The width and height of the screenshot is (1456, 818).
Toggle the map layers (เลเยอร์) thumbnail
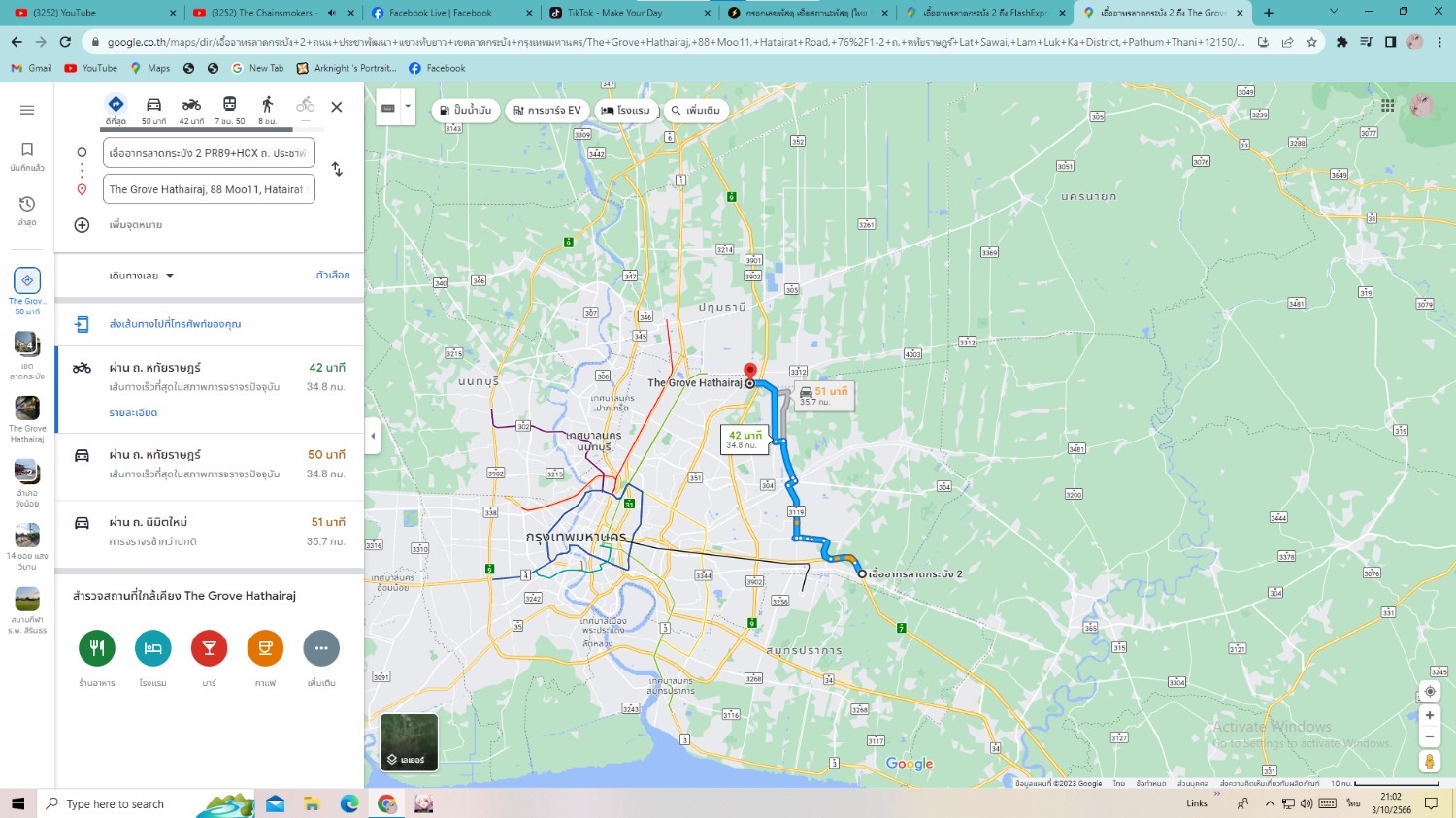coord(409,742)
